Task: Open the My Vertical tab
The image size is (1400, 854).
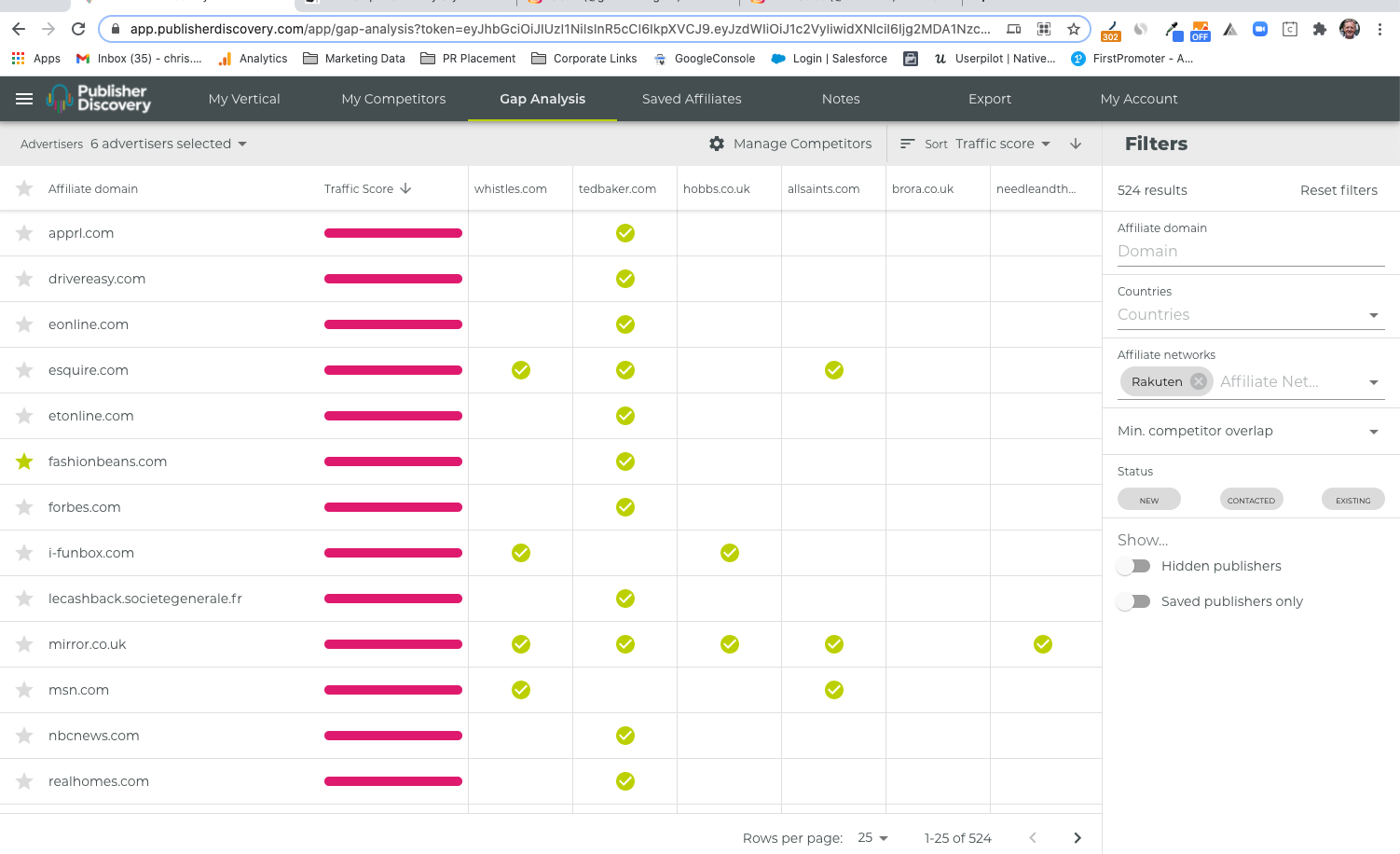Action: [x=244, y=99]
